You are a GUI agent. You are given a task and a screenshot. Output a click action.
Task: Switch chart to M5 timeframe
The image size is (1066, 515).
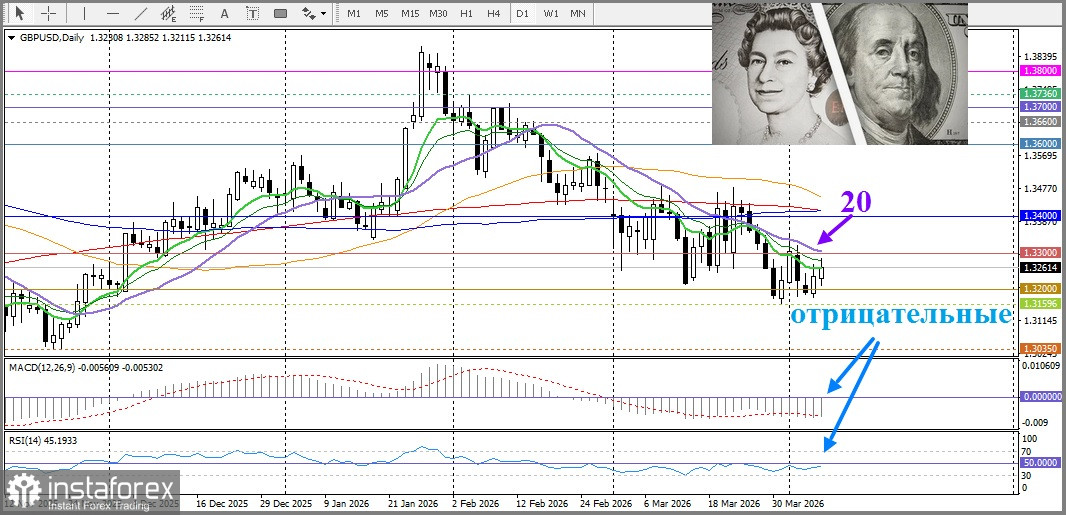pos(381,13)
